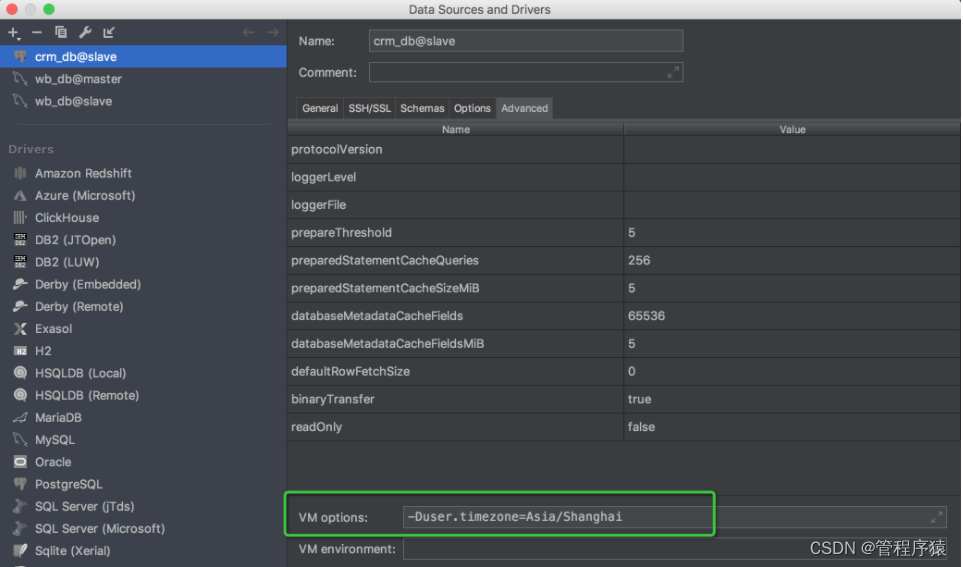963x567 pixels.
Task: Select the wb_db@master data source
Action: coord(143,79)
